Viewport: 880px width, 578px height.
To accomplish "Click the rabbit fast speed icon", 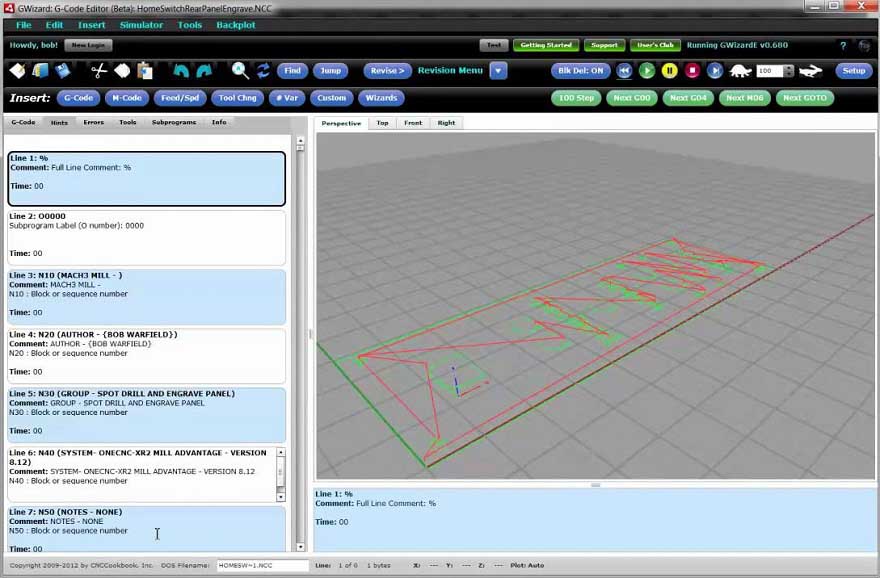I will [810, 71].
